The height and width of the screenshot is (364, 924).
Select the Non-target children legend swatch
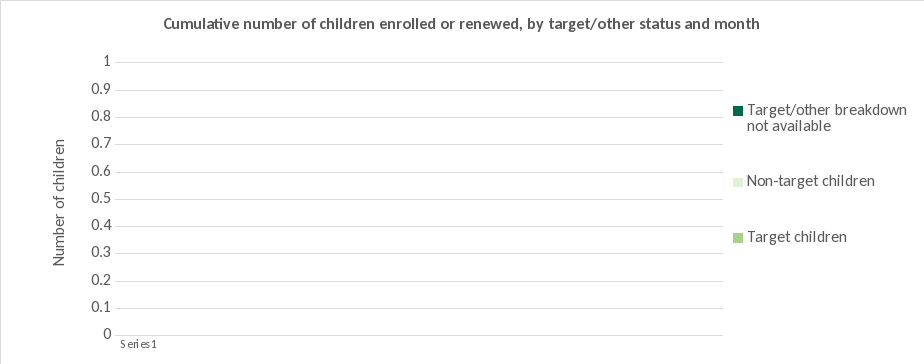coord(738,182)
